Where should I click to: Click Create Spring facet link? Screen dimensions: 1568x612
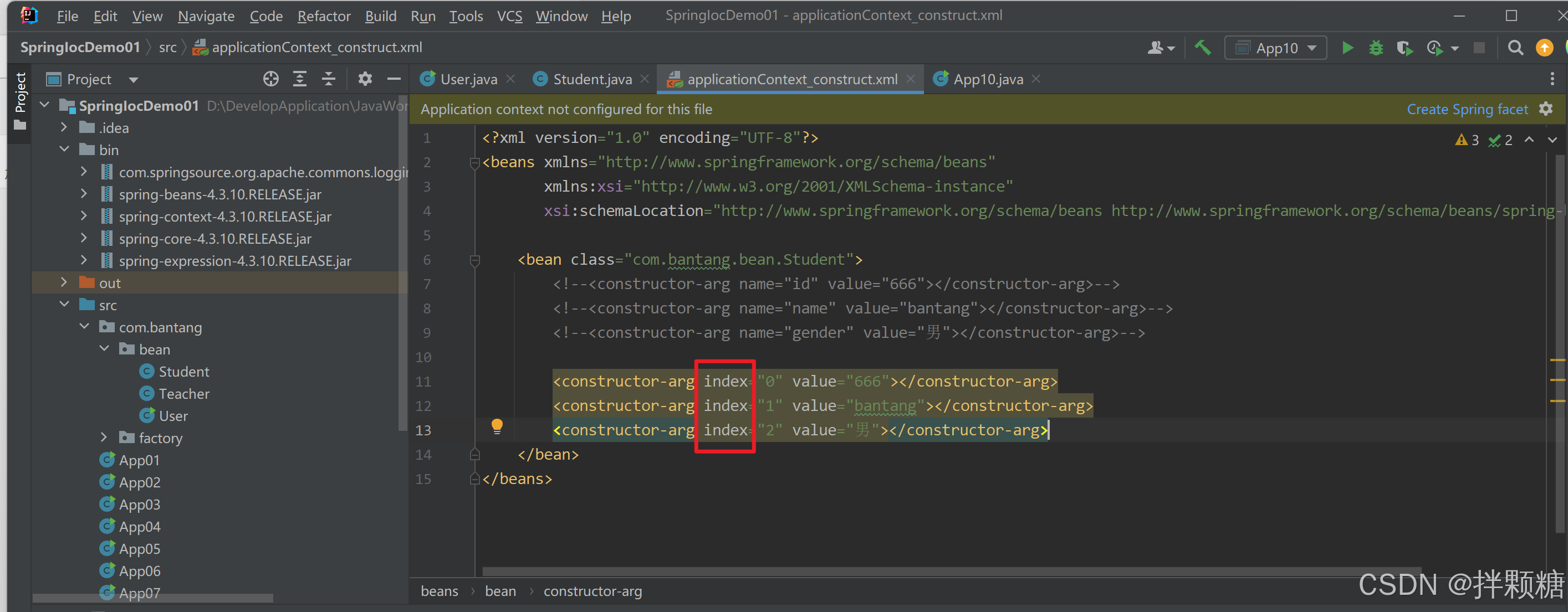(x=1467, y=109)
